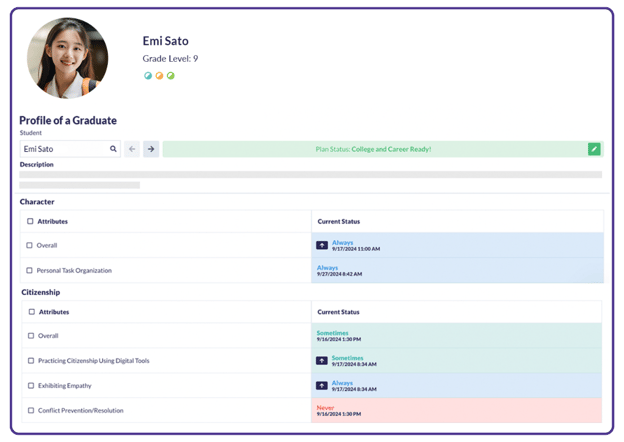Click the Character section heading

(x=37, y=202)
